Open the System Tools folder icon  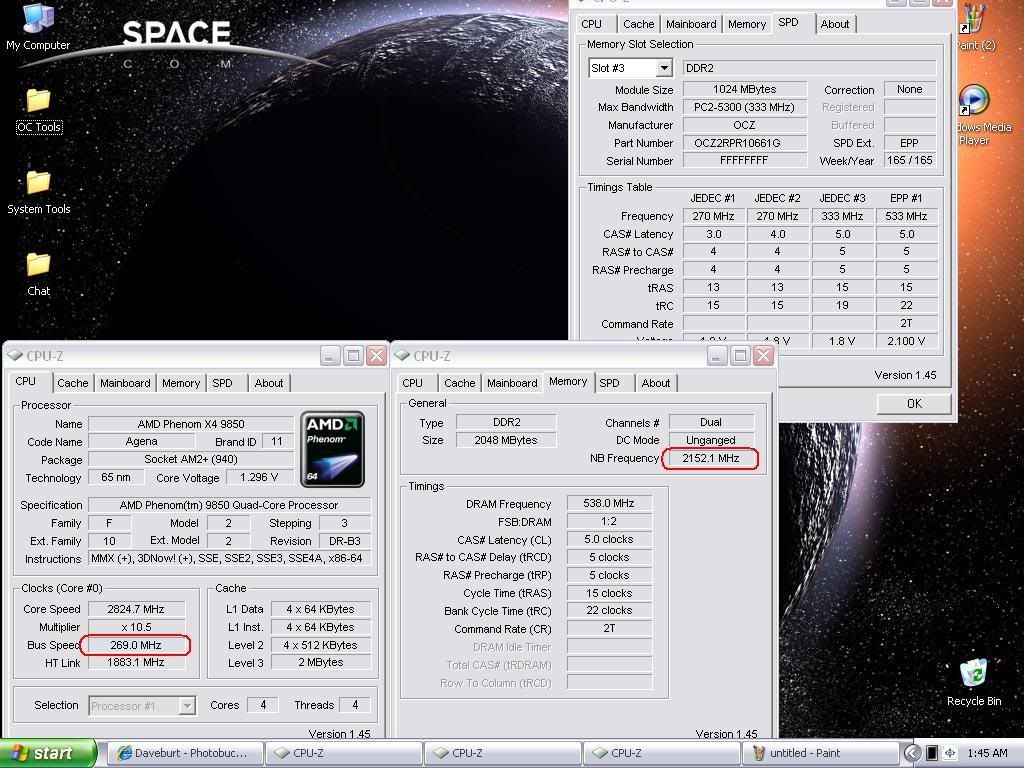39,192
